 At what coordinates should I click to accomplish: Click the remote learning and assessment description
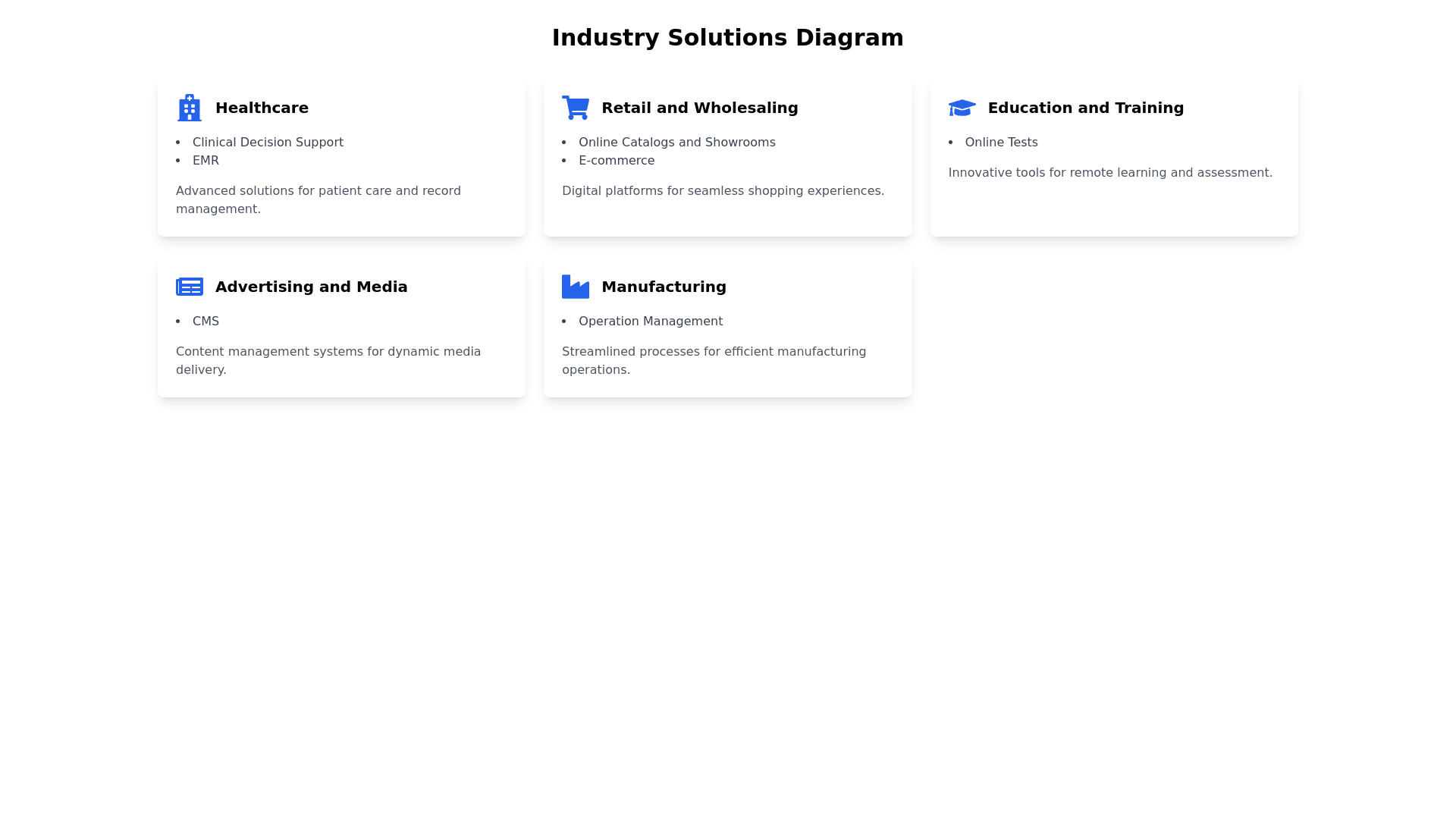click(1110, 173)
